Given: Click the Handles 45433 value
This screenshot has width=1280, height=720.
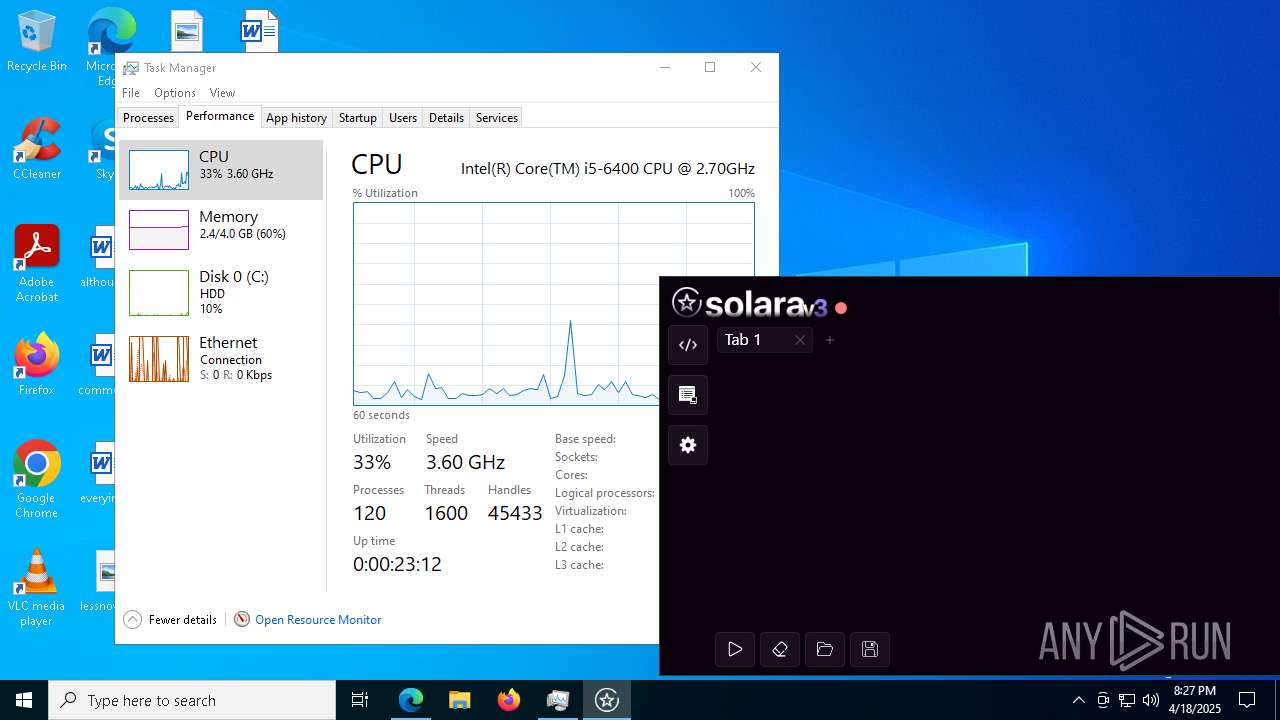Looking at the screenshot, I should click(515, 513).
